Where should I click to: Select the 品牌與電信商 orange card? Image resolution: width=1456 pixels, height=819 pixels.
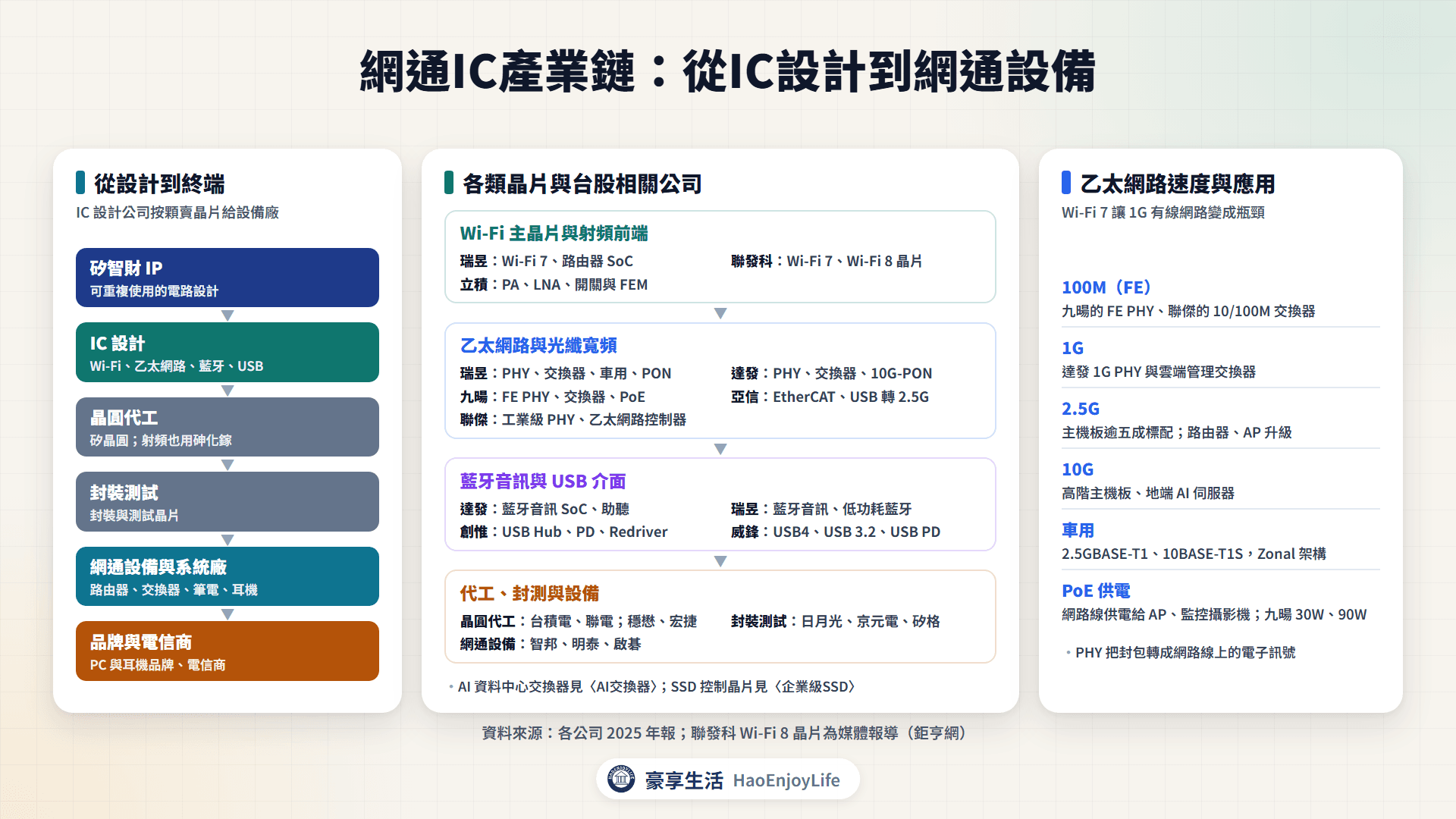pos(227,651)
